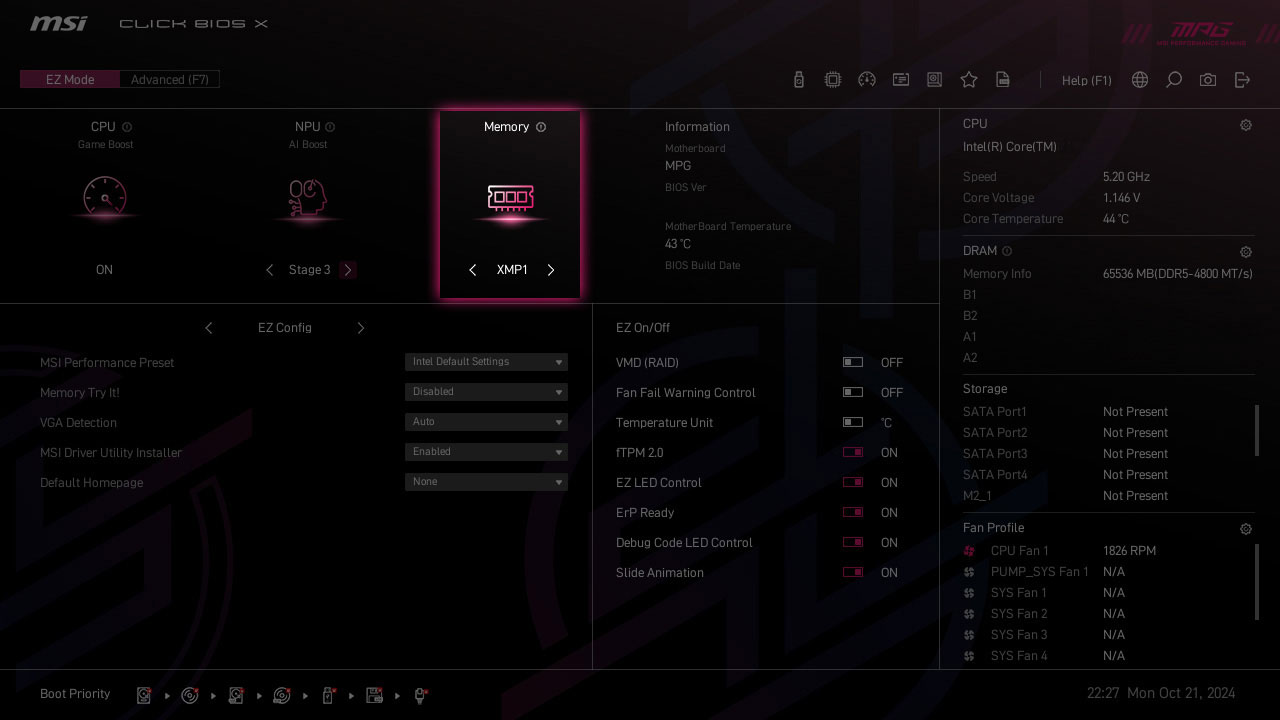1280x720 pixels.
Task: Turn off ErP Ready switch
Action: click(x=853, y=513)
